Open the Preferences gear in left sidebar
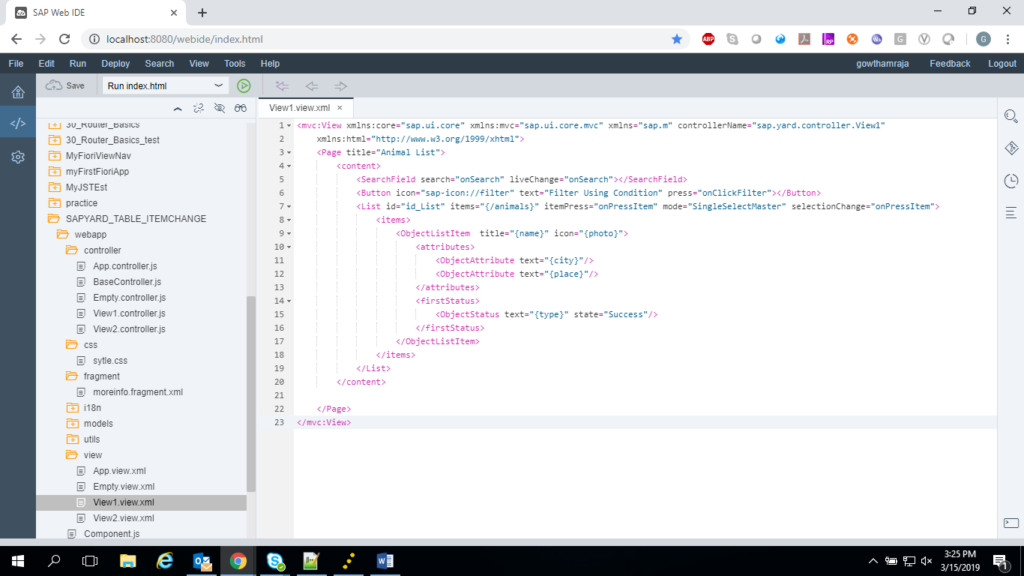Image resolution: width=1024 pixels, height=576 pixels. 18,157
